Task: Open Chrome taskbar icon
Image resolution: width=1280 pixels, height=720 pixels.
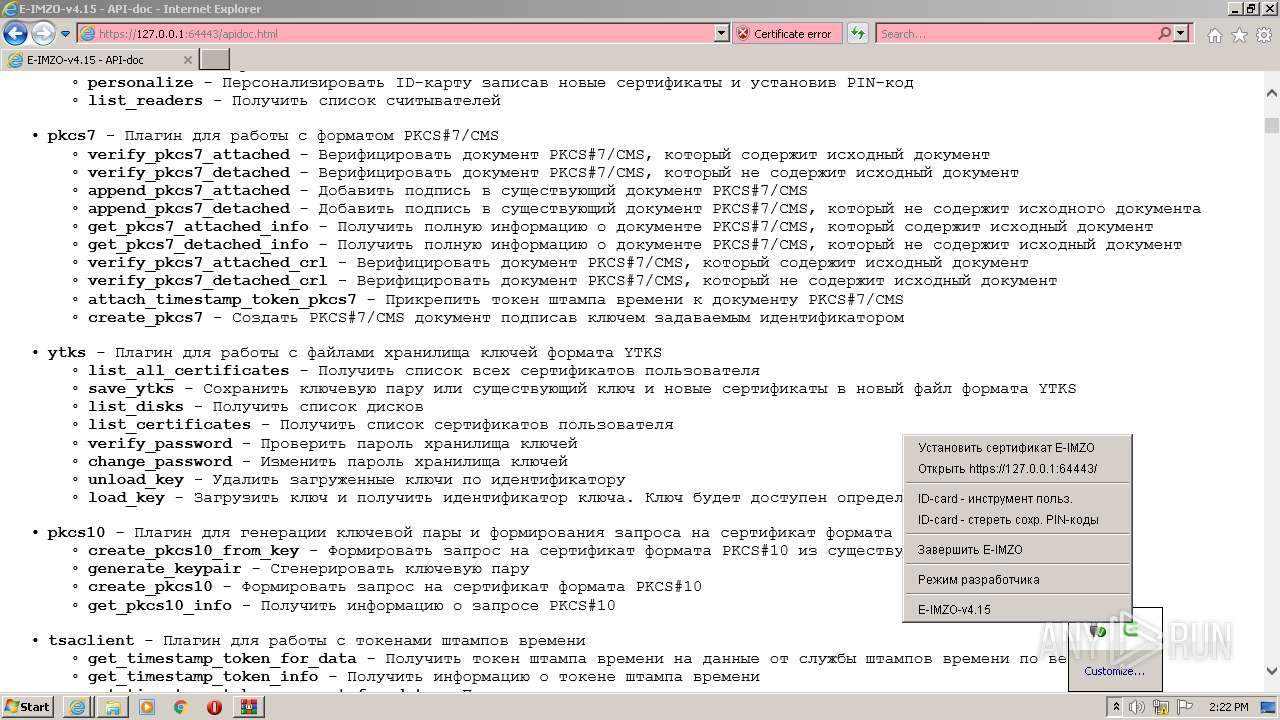Action: tap(181, 707)
